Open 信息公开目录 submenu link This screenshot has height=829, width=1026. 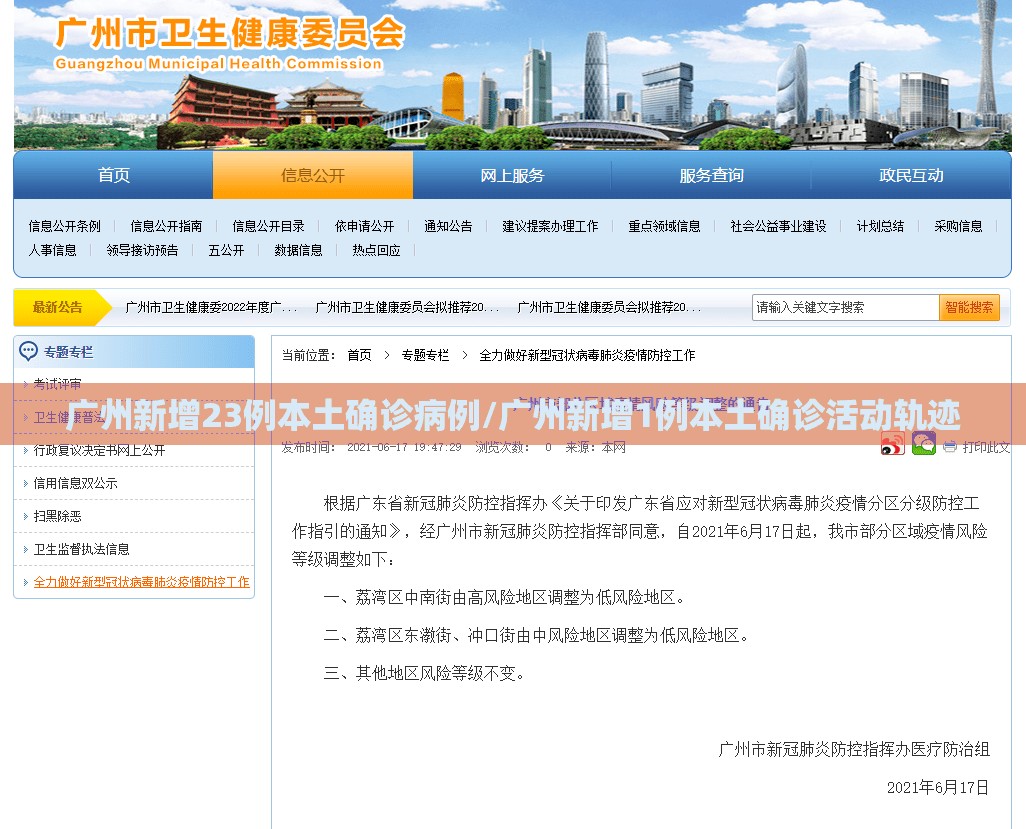click(268, 226)
